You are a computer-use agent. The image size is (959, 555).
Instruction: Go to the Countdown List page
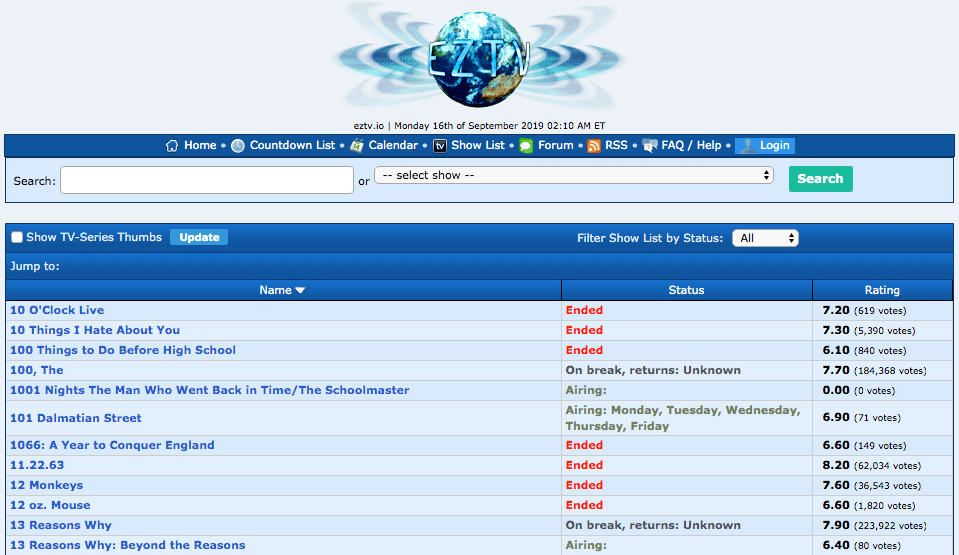point(292,146)
